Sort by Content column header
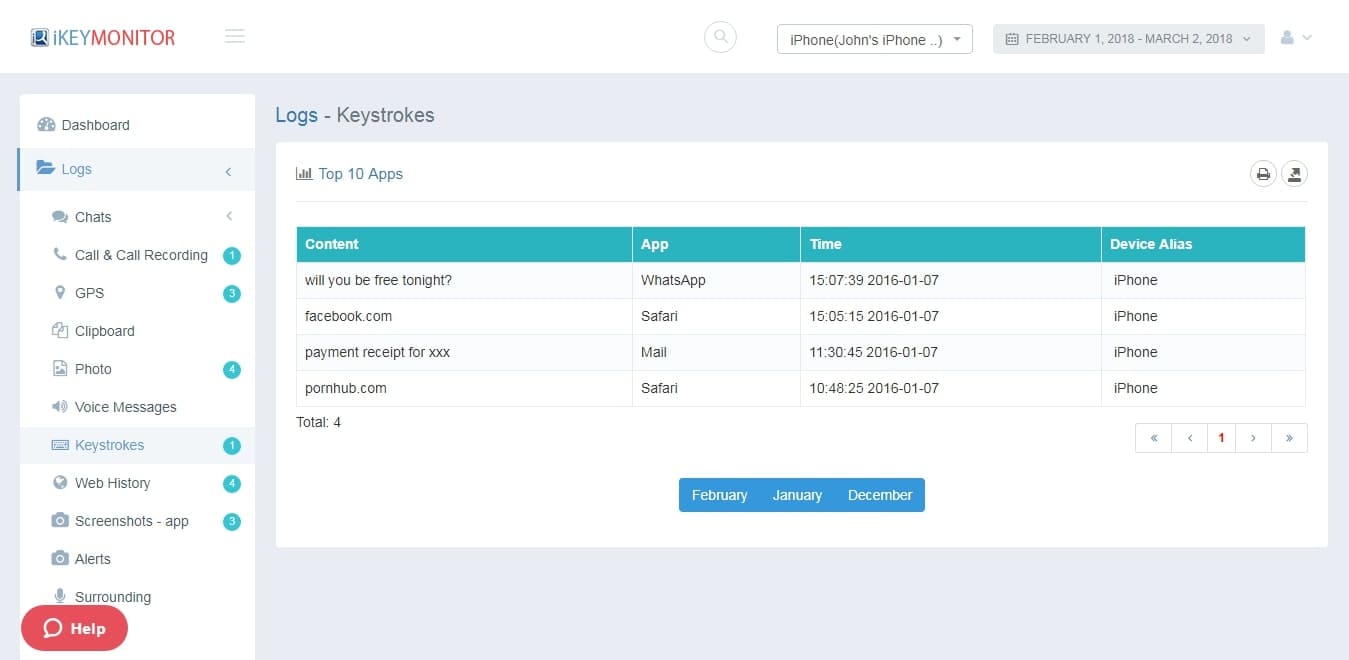1349x660 pixels. [x=464, y=244]
